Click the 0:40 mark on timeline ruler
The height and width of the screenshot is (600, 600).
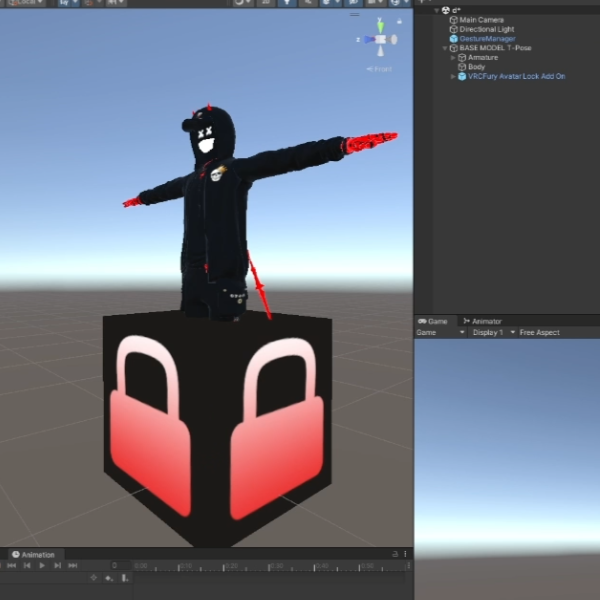click(x=322, y=566)
